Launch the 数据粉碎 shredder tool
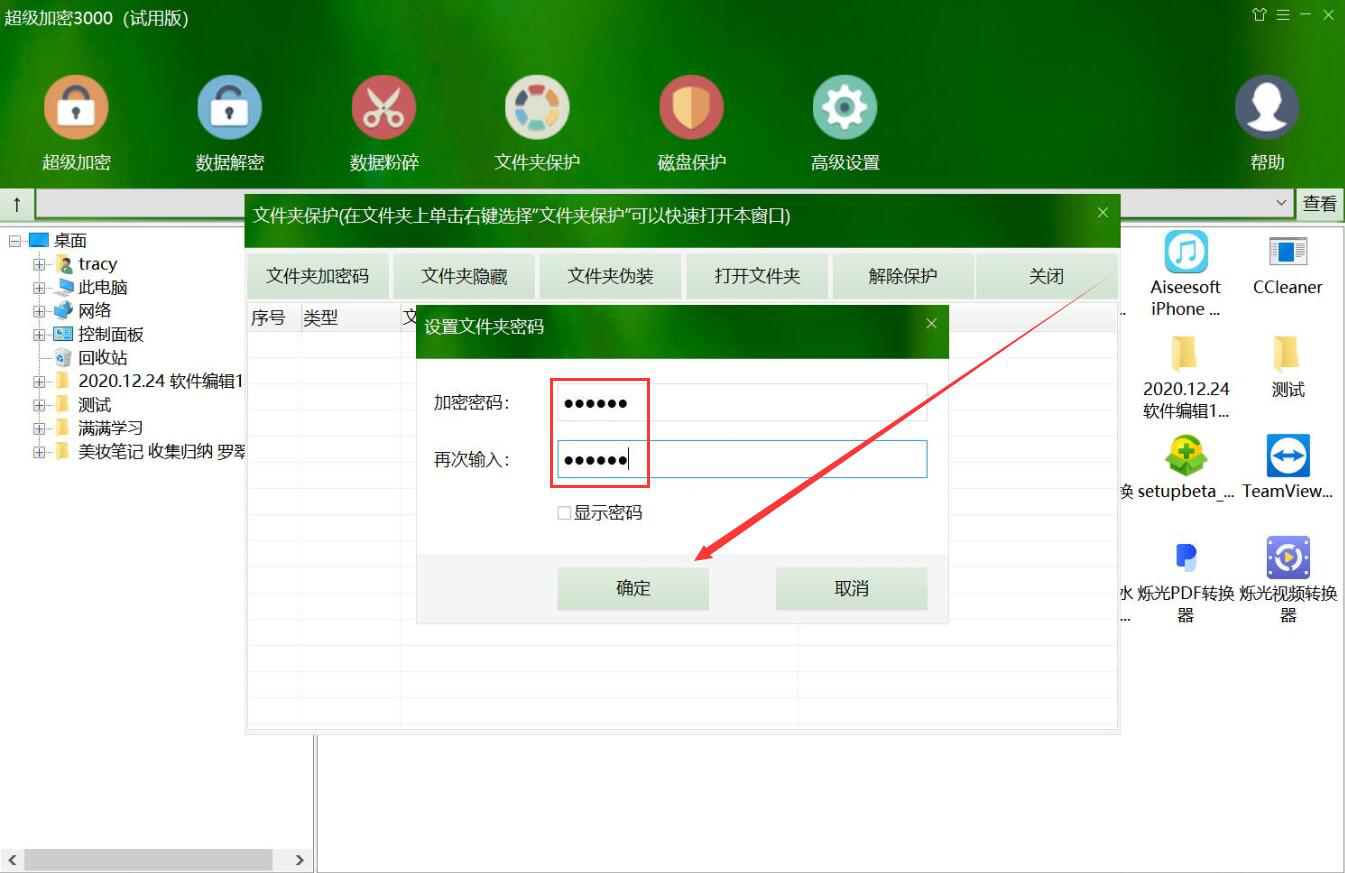Image resolution: width=1345 pixels, height=873 pixels. [384, 123]
